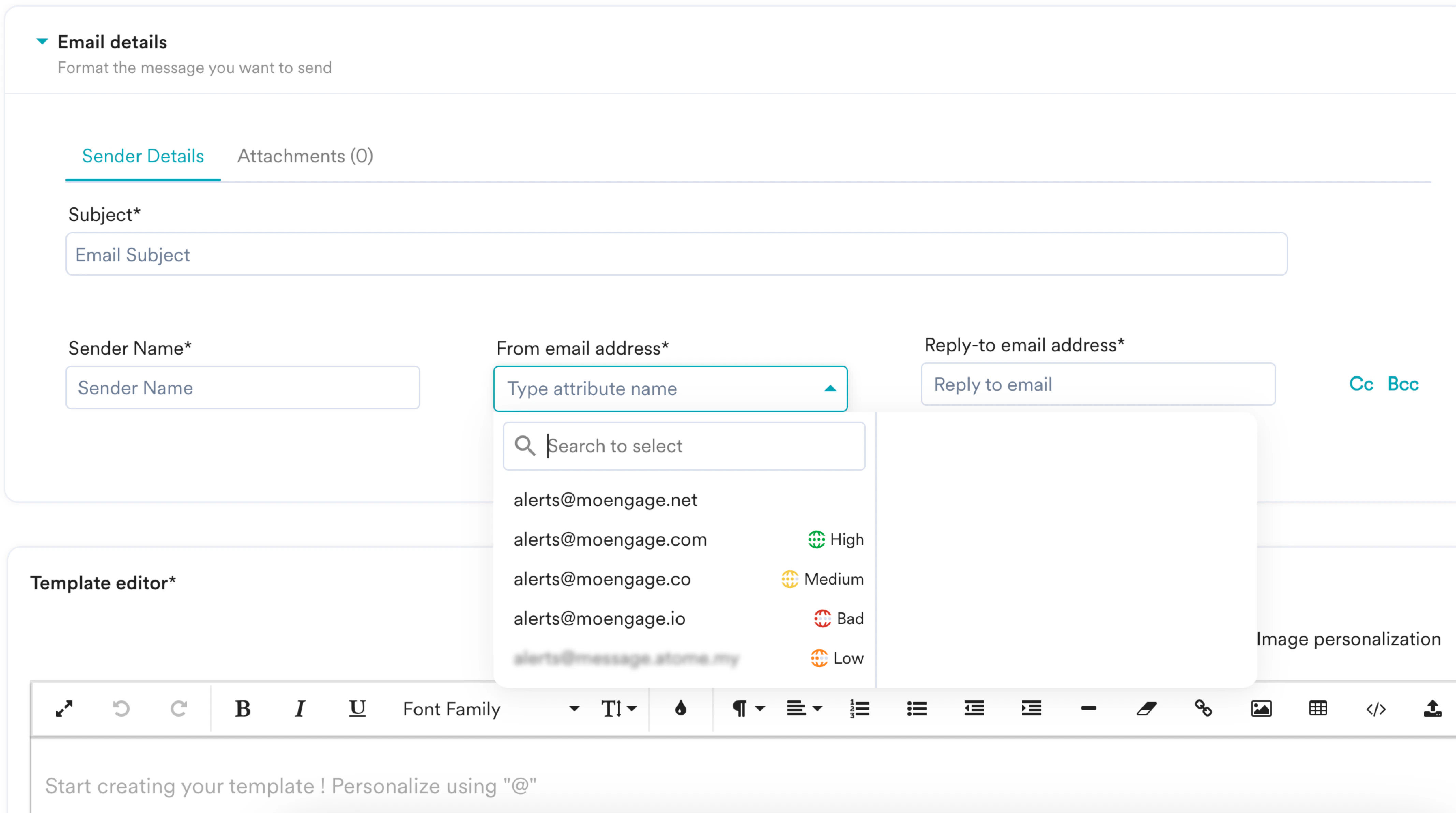This screenshot has height=813, width=1456.
Task: Collapse the From email address dropdown
Action: click(x=830, y=389)
